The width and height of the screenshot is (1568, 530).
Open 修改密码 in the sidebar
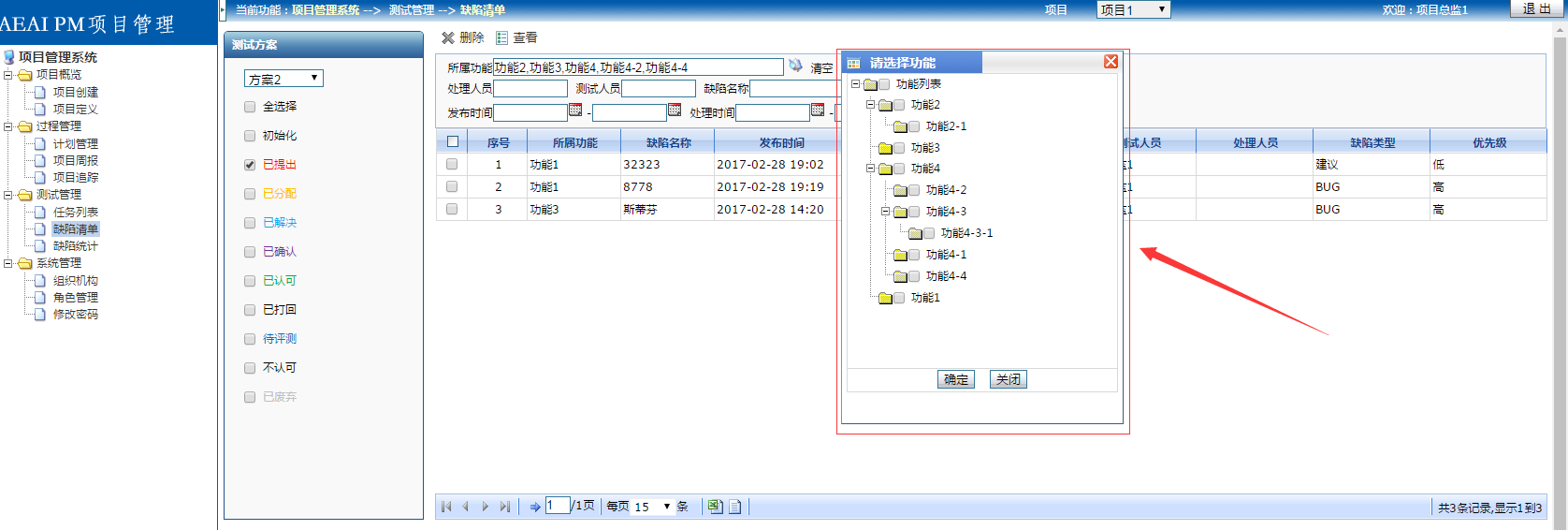[x=76, y=314]
